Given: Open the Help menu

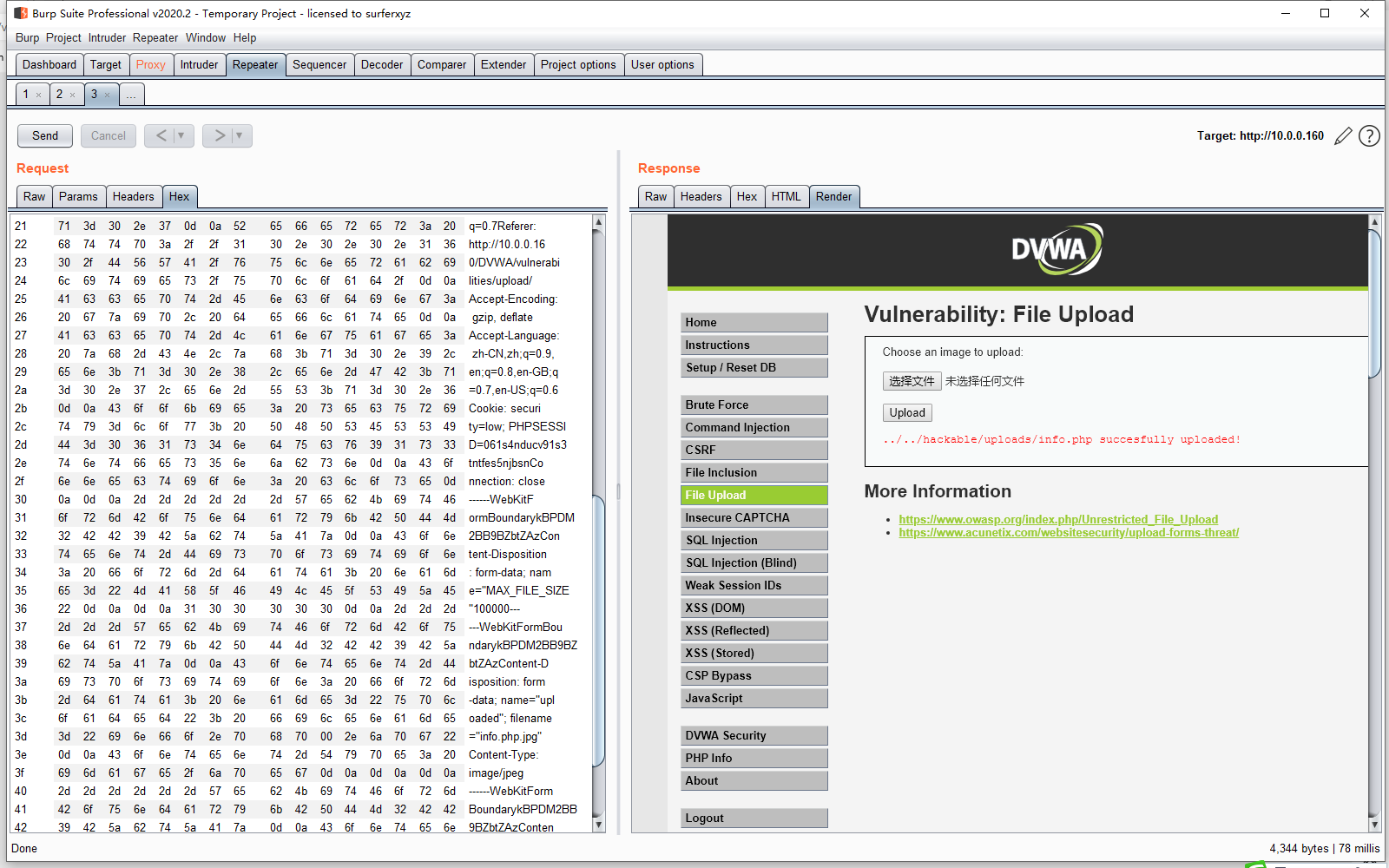Looking at the screenshot, I should [245, 38].
